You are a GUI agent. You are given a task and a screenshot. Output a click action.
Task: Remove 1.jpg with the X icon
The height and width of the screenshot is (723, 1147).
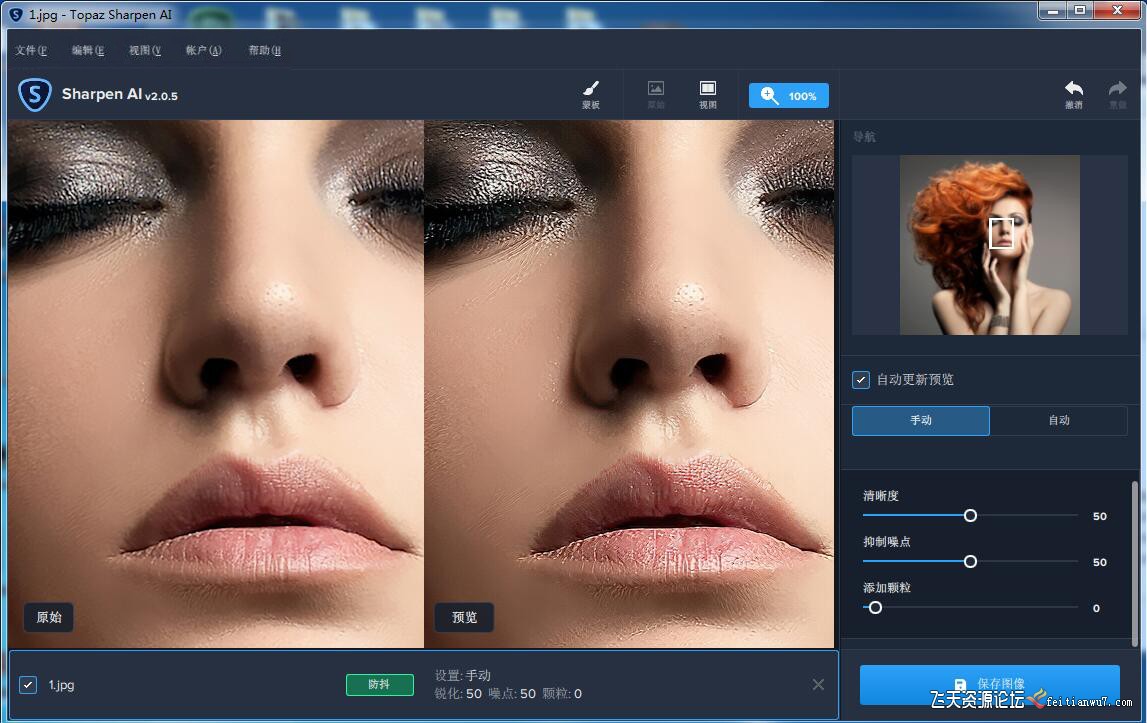coord(818,684)
